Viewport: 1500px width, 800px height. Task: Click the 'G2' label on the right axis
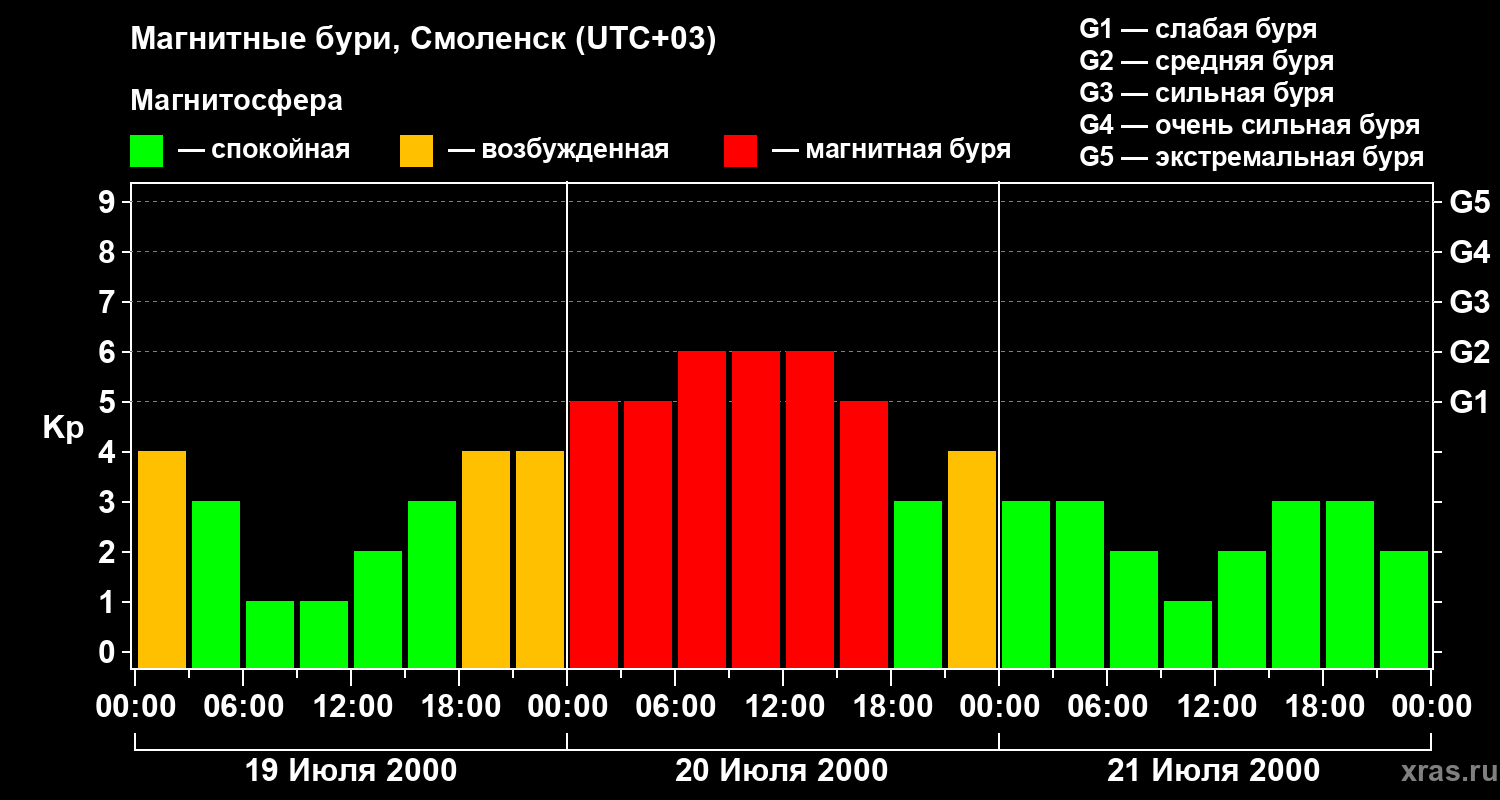point(1469,352)
